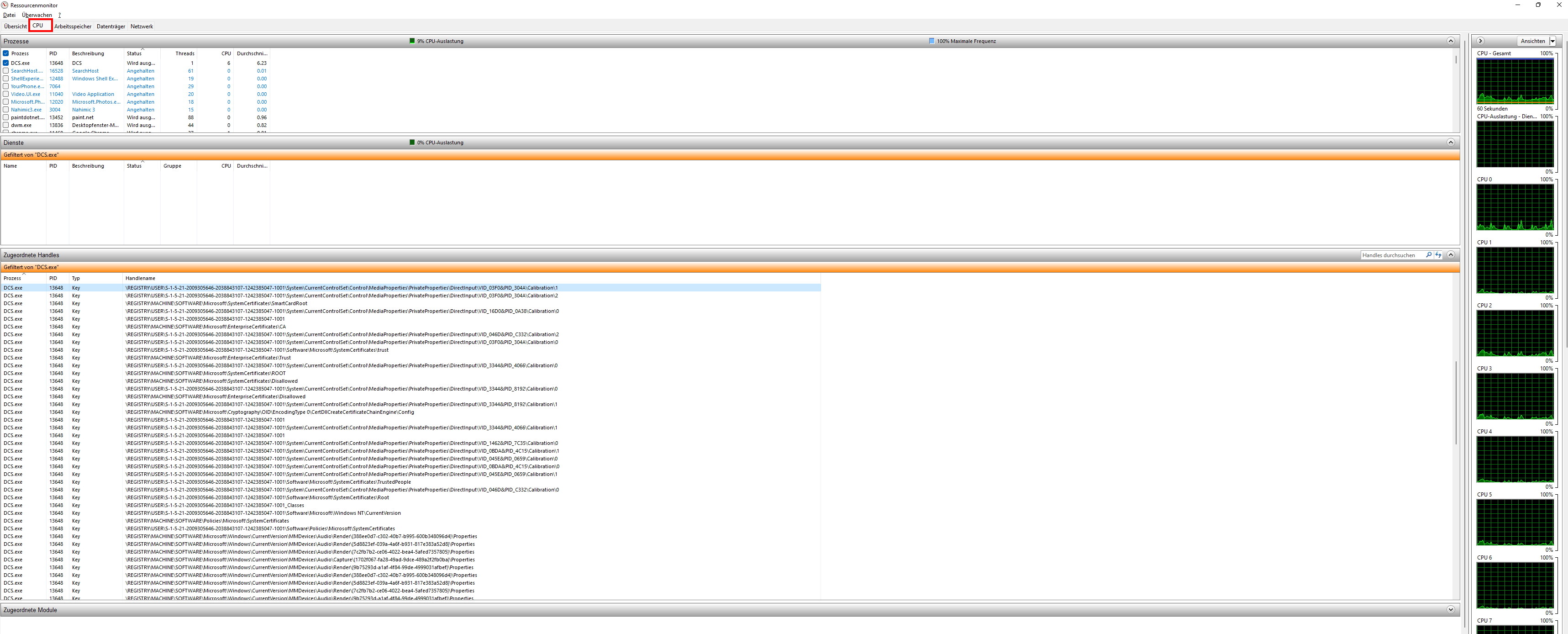Screen dimensions: 1568x634
Task: Click the blue Maximale Frequenz indicator
Action: (x=931, y=41)
